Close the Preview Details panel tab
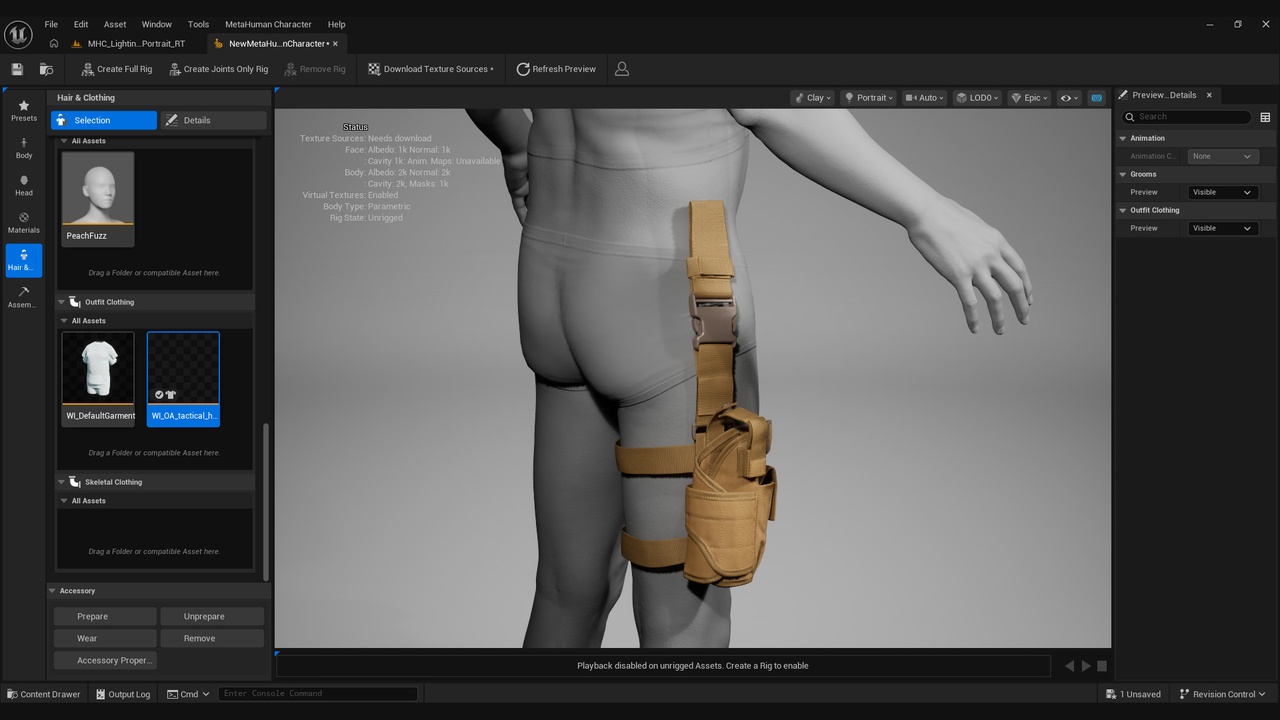This screenshot has height=720, width=1280. pyautogui.click(x=1209, y=95)
